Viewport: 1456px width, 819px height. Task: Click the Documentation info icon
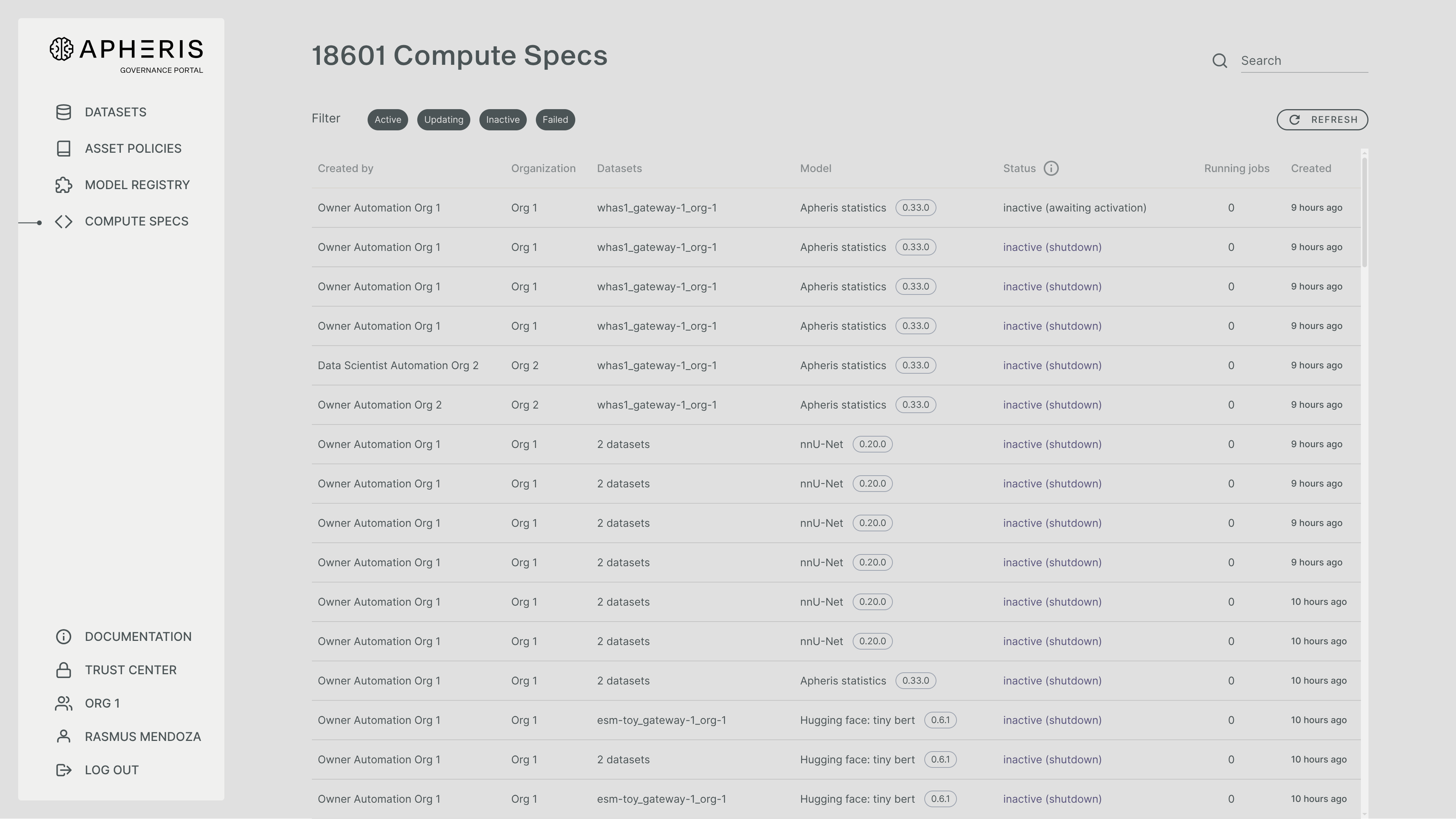[63, 636]
